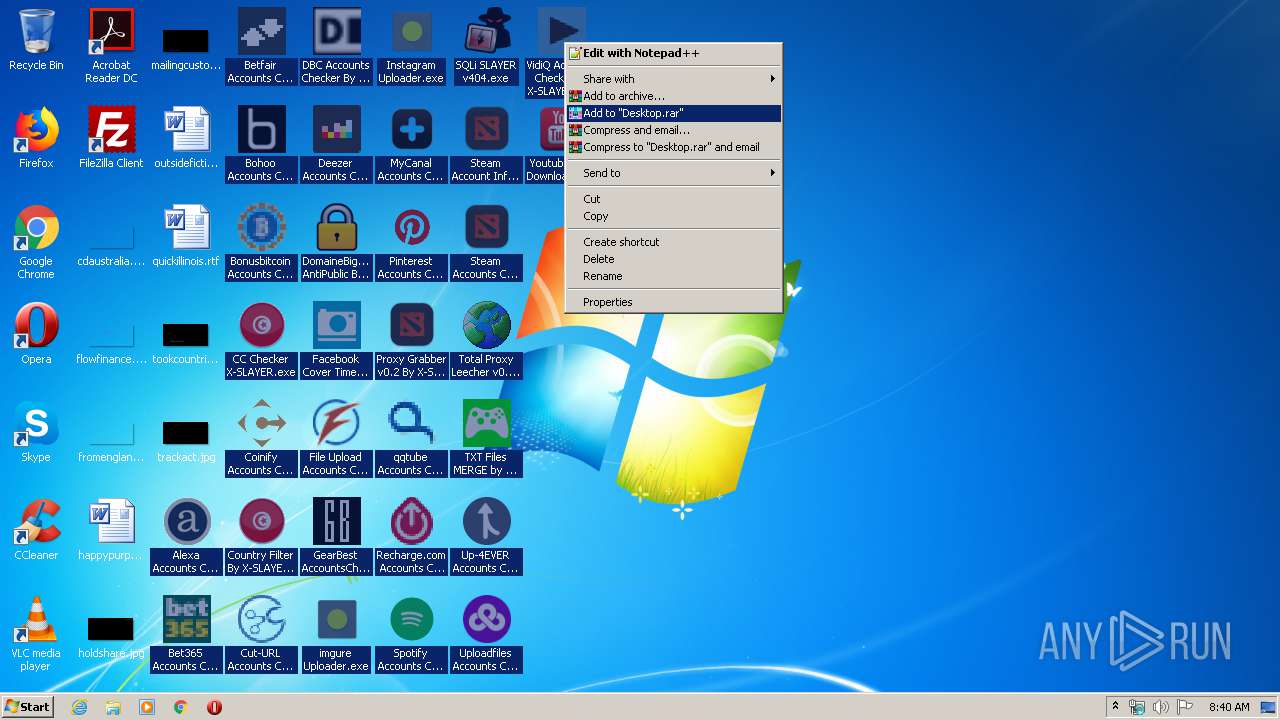This screenshot has height=720, width=1280.
Task: Open the Firefox desktop shortcut
Action: pos(36,138)
